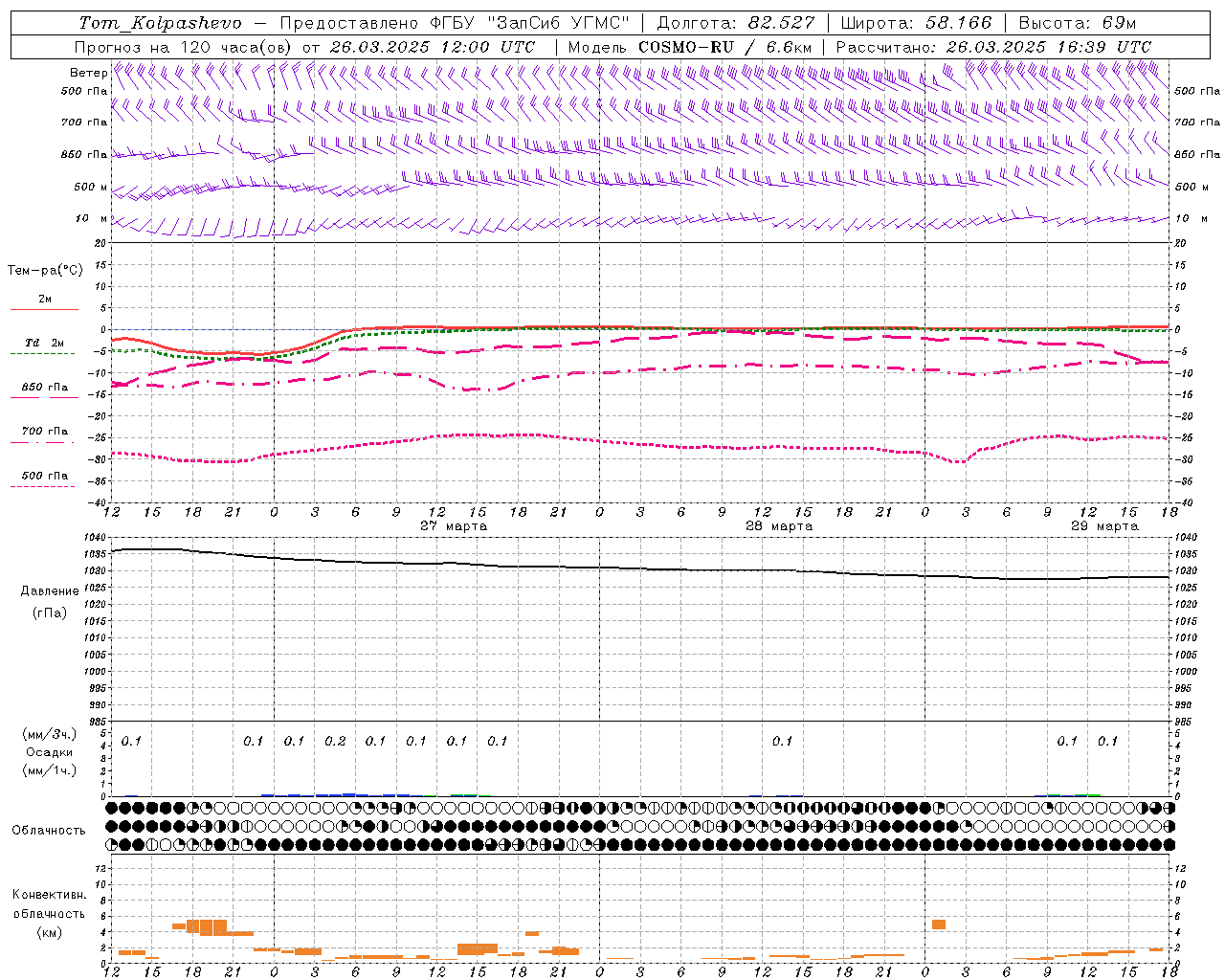Select the 'Долгота: 82.527' longitude value

[736, 23]
